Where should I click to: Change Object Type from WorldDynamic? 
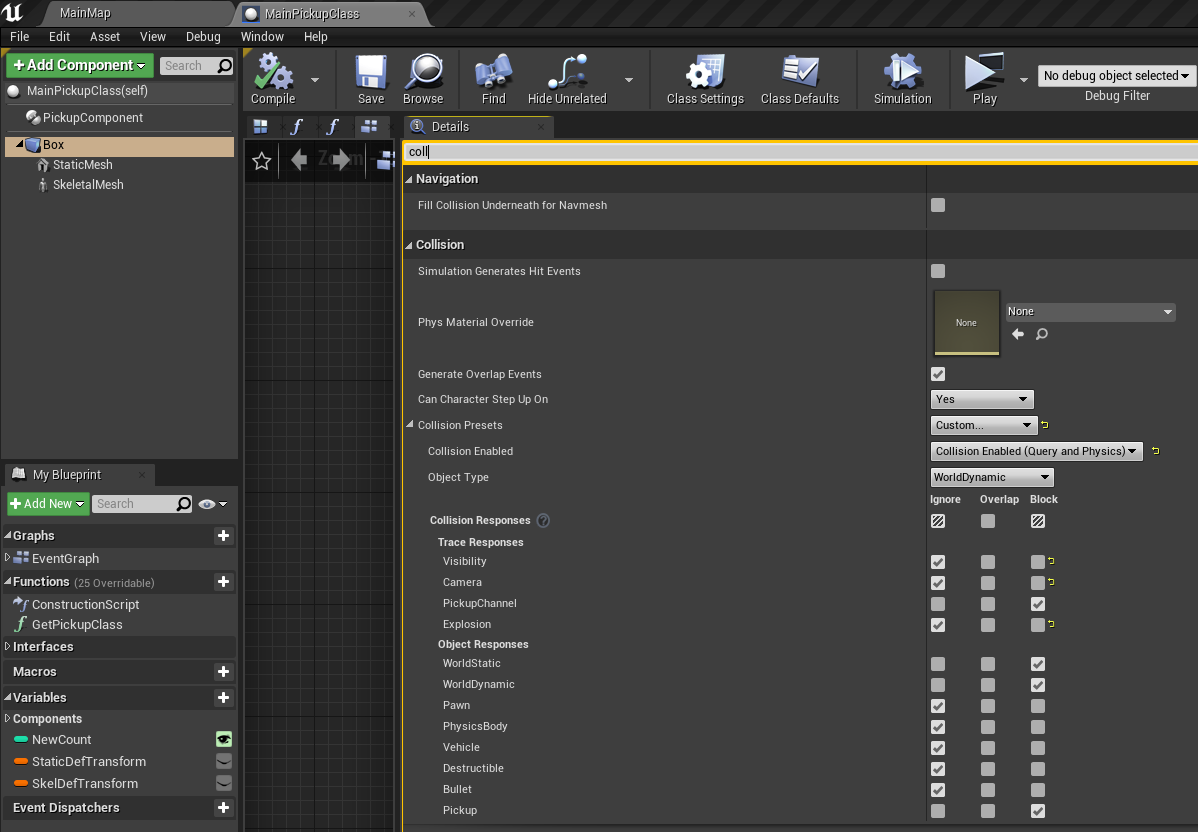click(991, 477)
